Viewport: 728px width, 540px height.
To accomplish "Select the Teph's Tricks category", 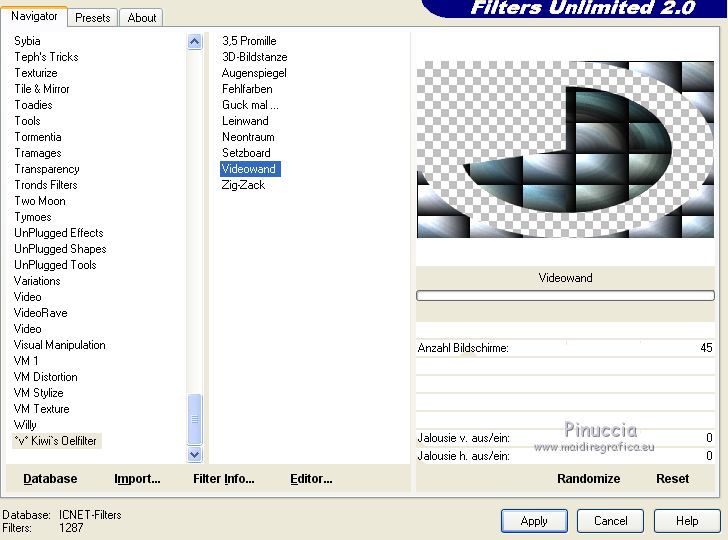I will [x=46, y=57].
